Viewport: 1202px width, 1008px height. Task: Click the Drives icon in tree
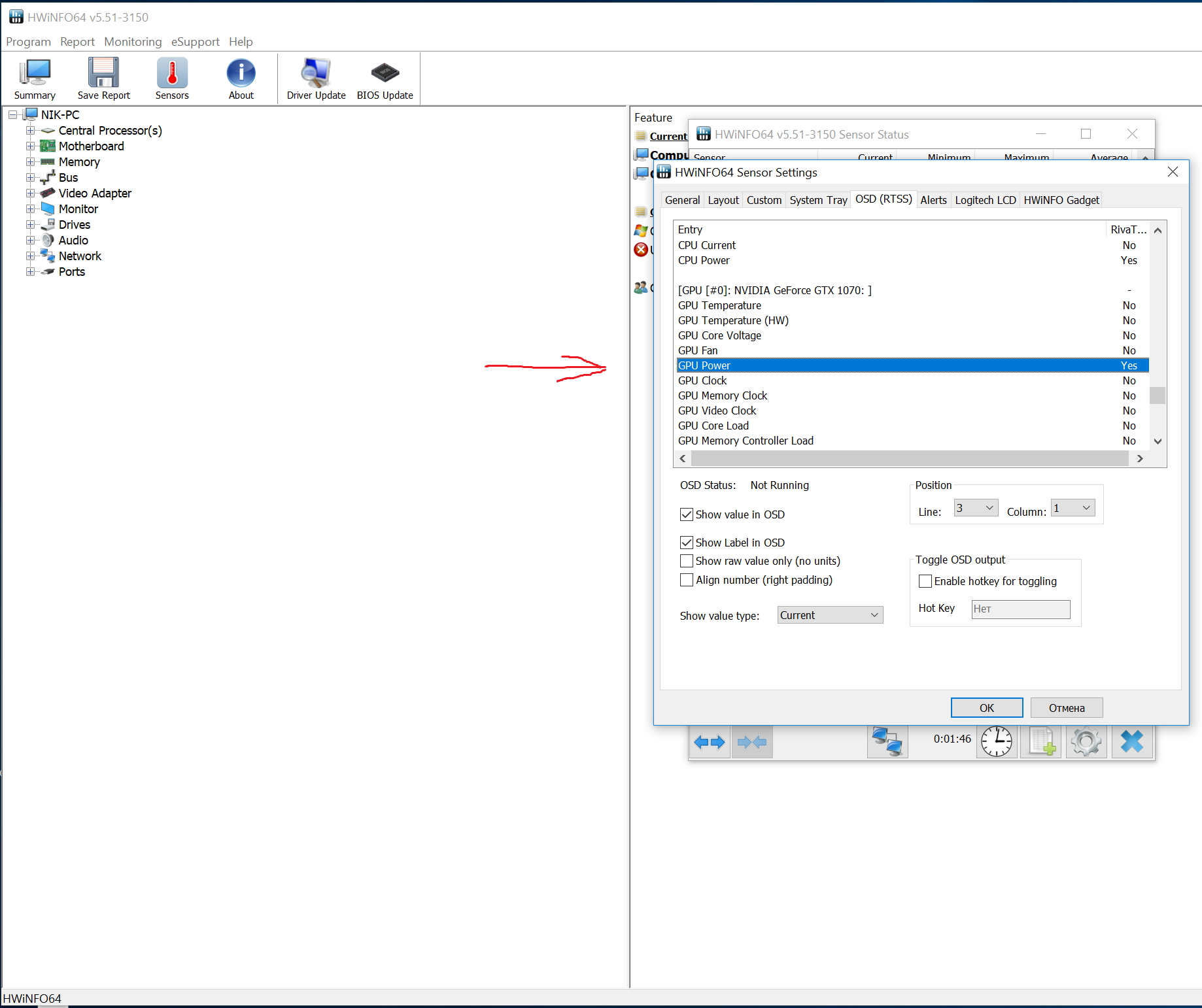pyautogui.click(x=48, y=224)
